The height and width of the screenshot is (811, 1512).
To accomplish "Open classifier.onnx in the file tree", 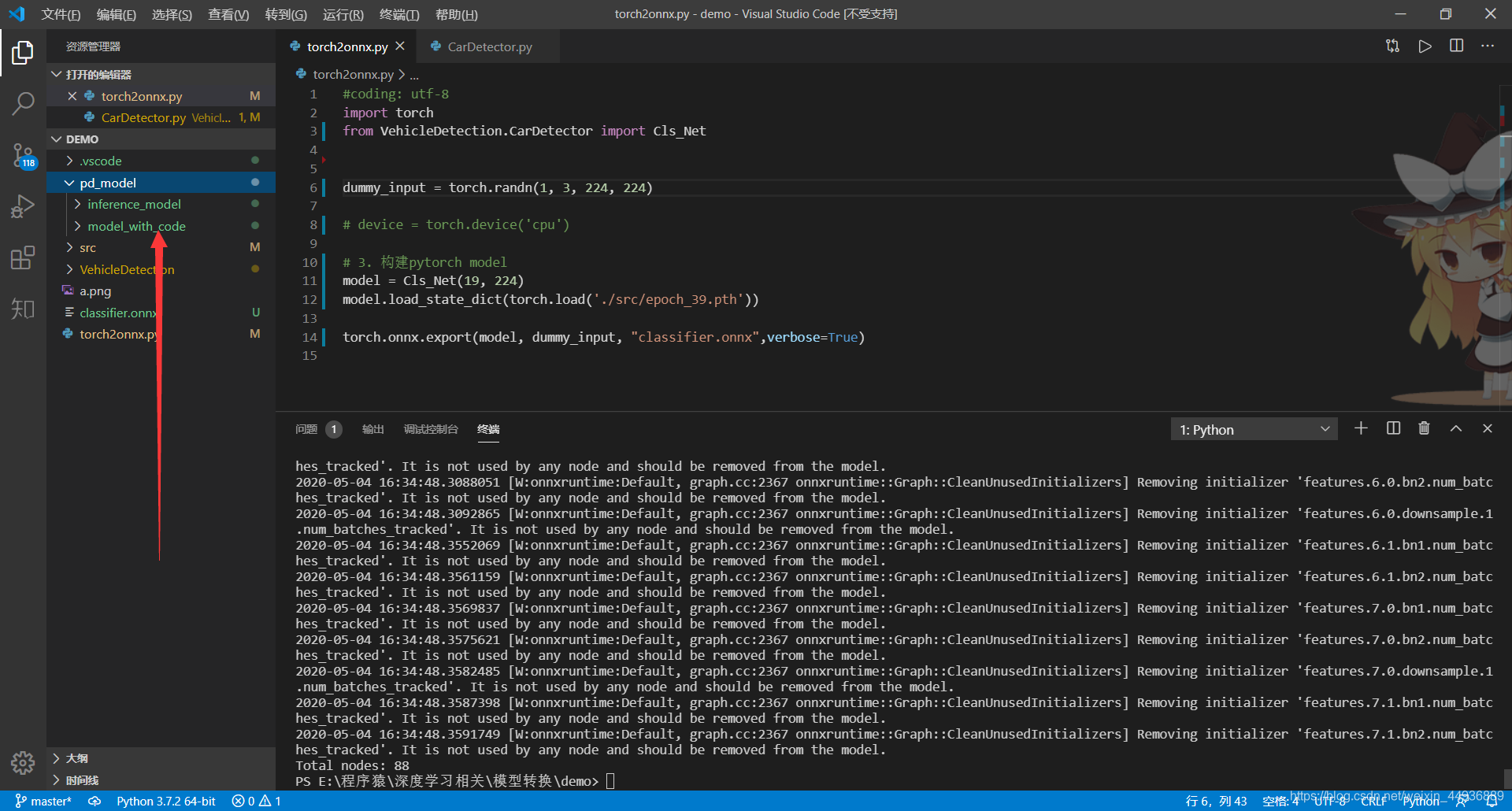I will click(x=117, y=313).
